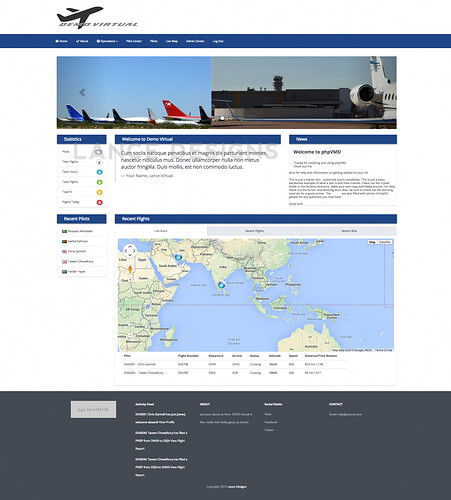Toggle the Satellite map view
The image size is (451, 500).
tap(384, 242)
